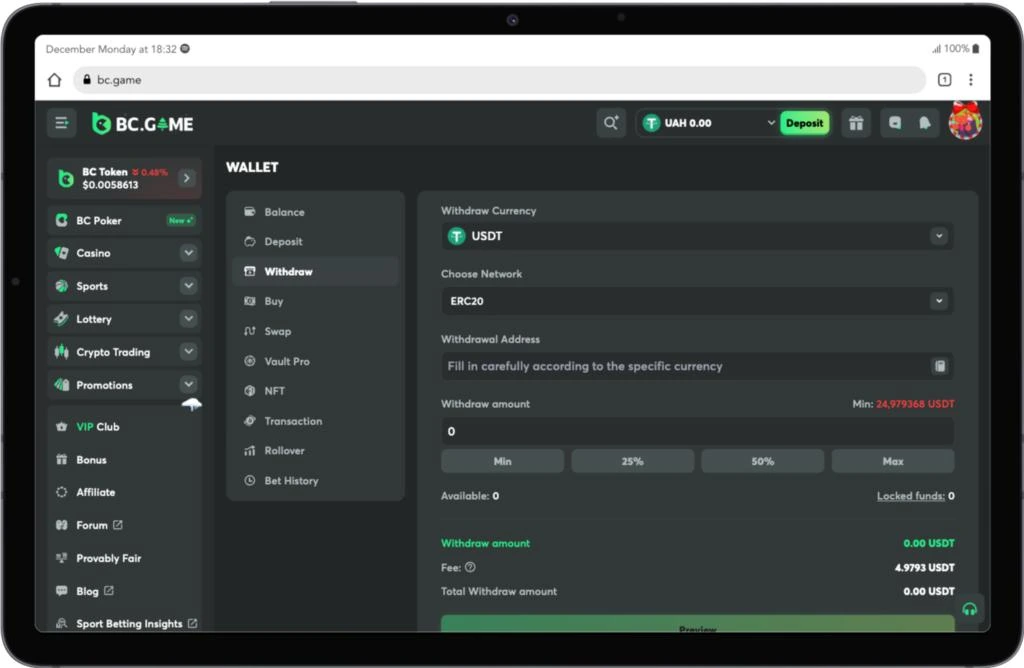Click the BC Token price card

coord(124,178)
